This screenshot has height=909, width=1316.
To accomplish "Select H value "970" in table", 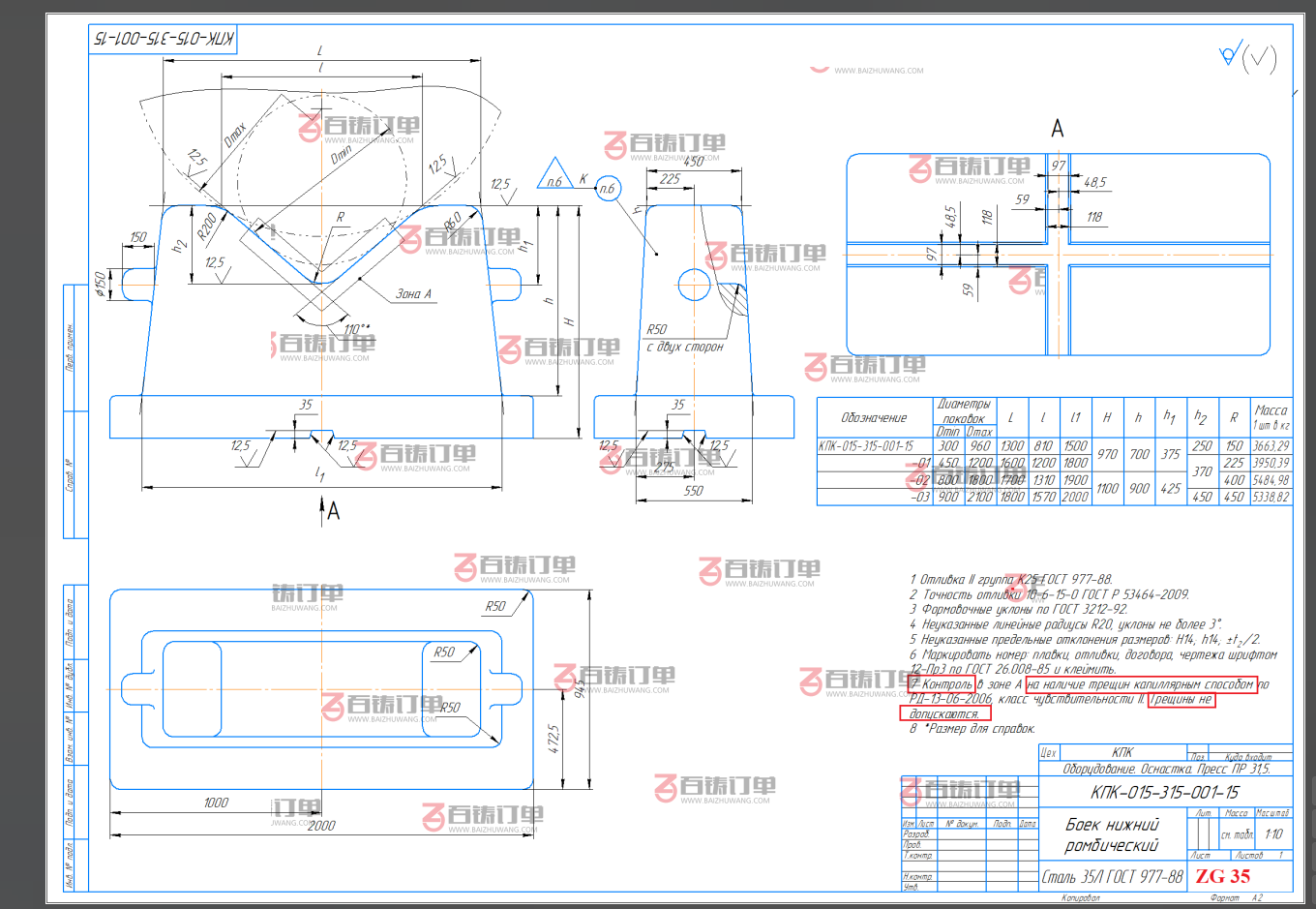I will point(1107,454).
